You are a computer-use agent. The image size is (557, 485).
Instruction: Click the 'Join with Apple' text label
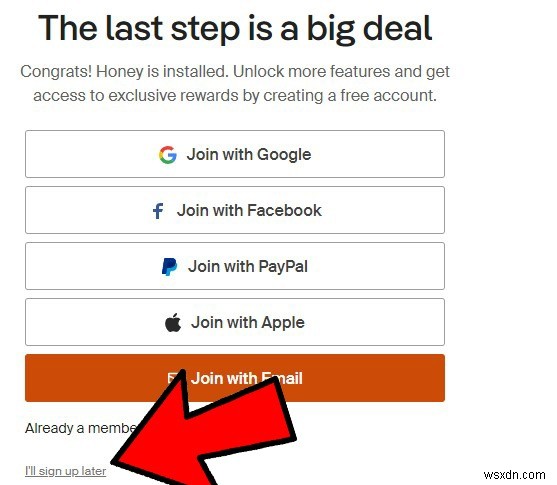click(x=248, y=323)
